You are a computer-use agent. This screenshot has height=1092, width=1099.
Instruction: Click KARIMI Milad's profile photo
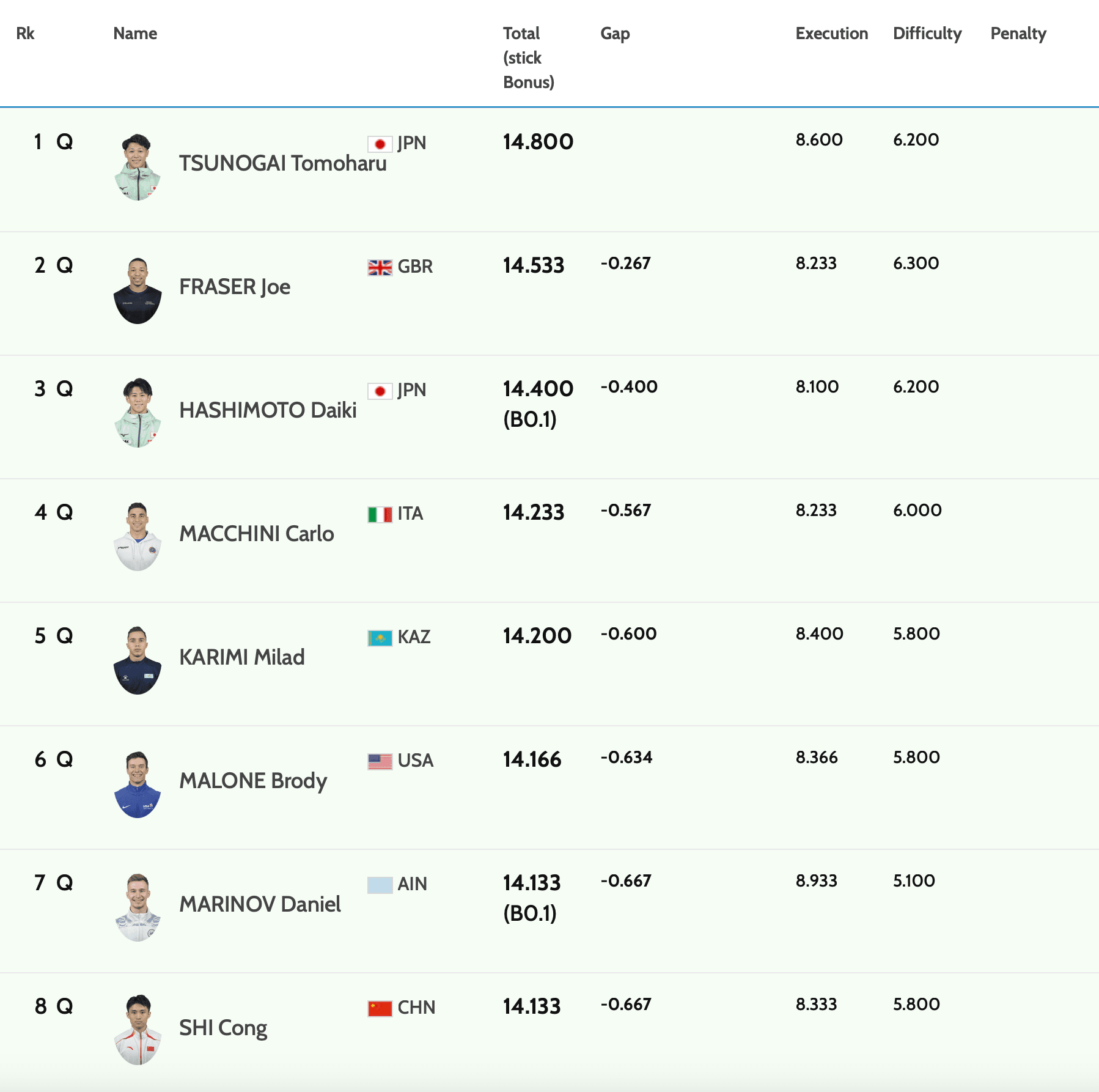138,660
